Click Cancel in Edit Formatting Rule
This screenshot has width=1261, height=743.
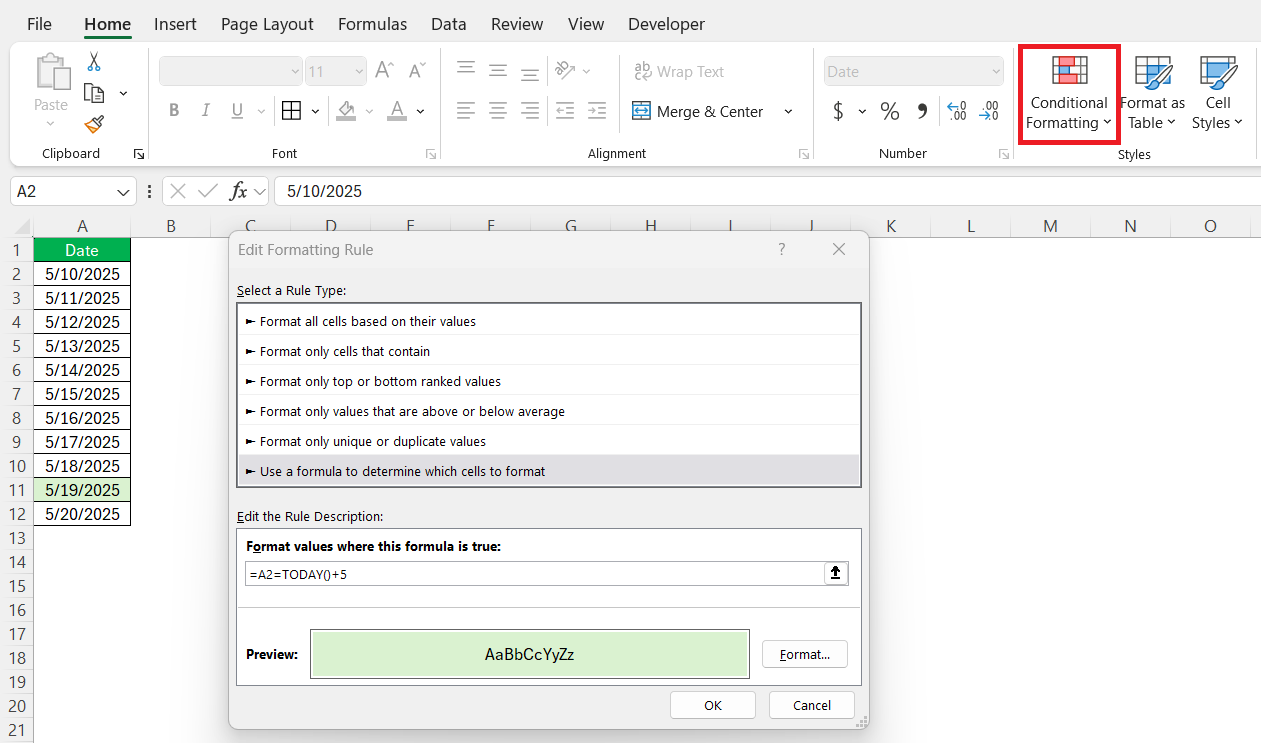pos(812,705)
